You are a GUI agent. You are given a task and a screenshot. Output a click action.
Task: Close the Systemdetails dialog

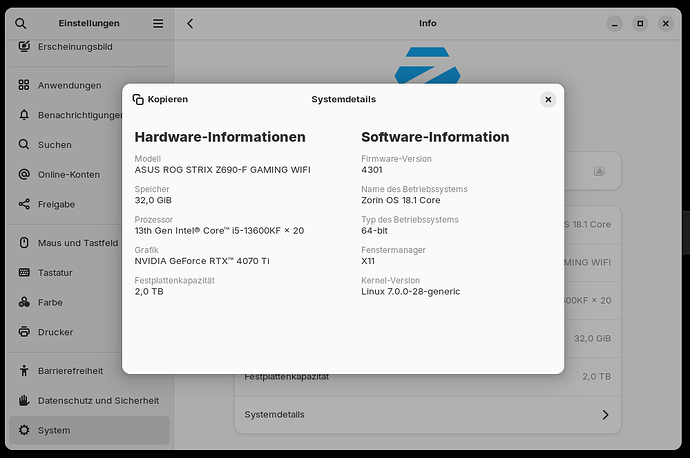coord(548,99)
